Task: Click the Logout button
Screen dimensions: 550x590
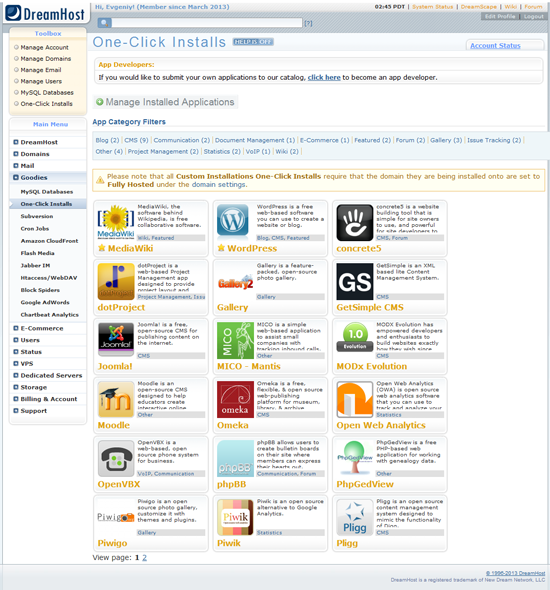Action: coord(533,17)
